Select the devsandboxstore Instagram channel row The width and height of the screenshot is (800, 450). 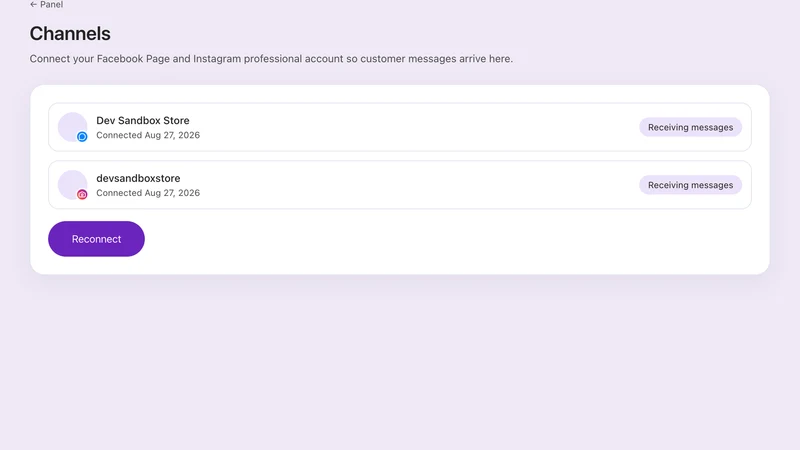pyautogui.click(x=399, y=185)
